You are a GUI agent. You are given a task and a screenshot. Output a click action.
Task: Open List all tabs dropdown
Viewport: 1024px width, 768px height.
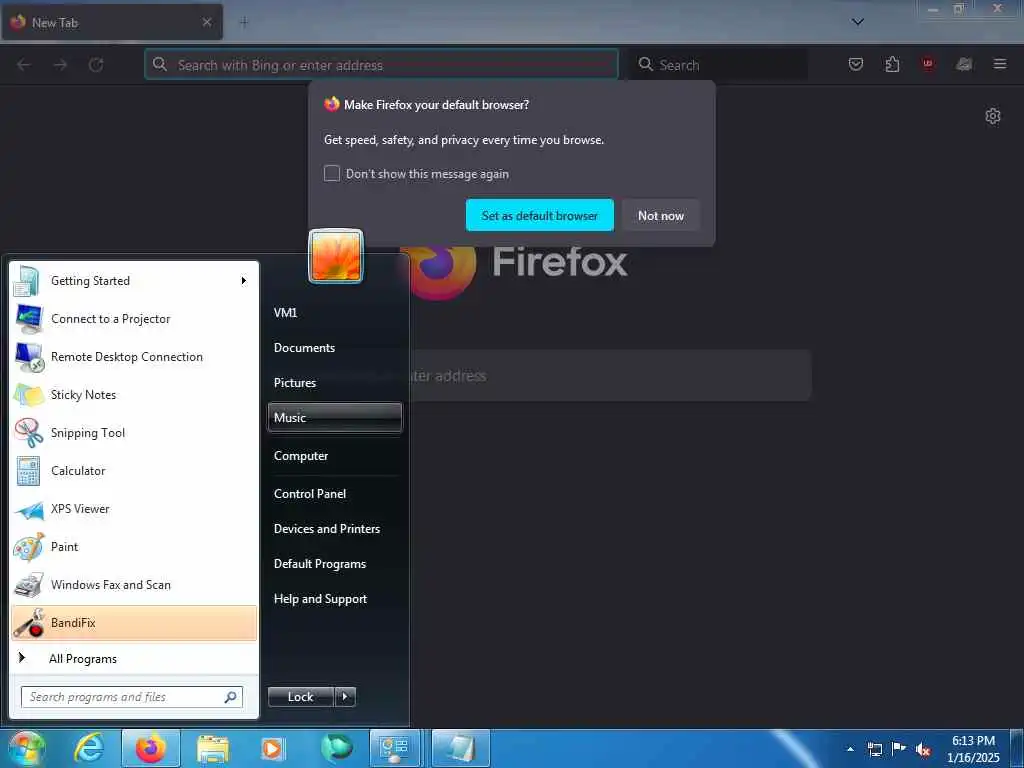click(858, 22)
